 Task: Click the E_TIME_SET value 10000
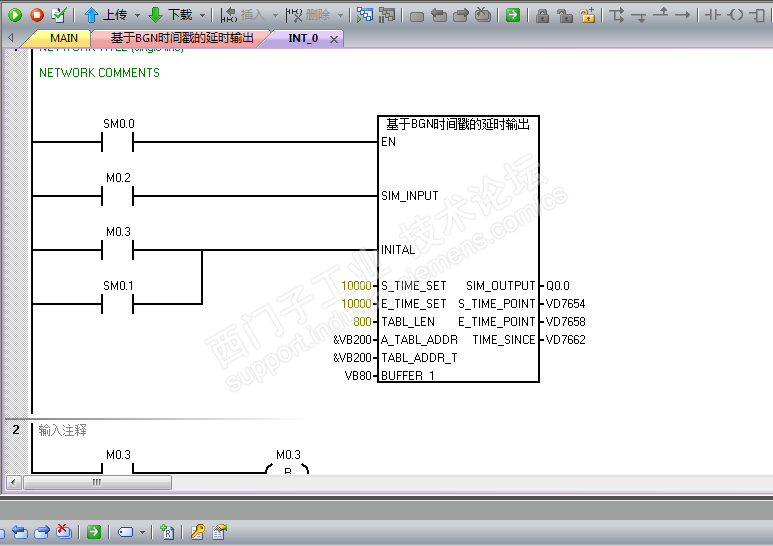(356, 304)
